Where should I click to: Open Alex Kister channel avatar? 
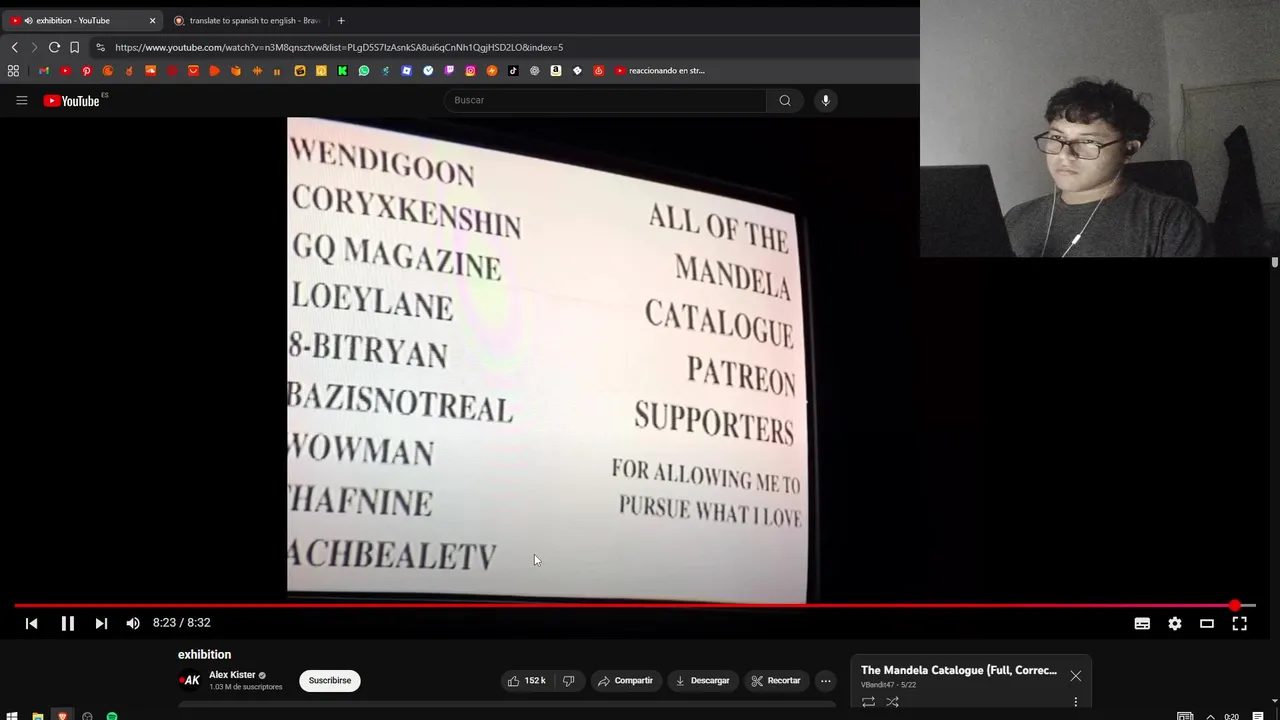tap(190, 681)
